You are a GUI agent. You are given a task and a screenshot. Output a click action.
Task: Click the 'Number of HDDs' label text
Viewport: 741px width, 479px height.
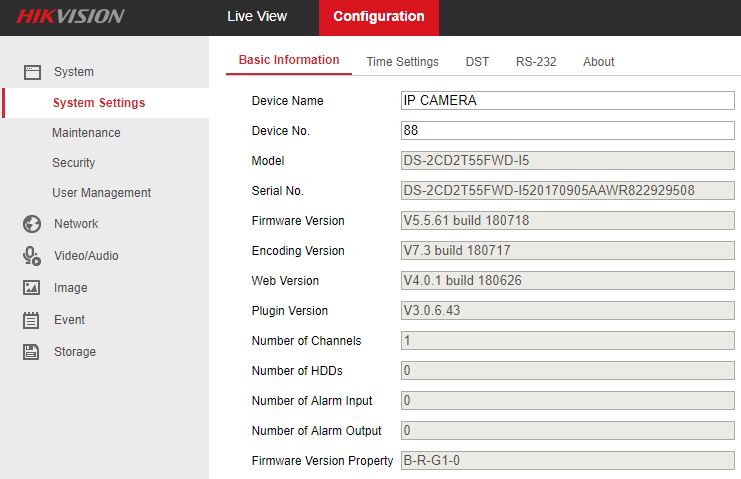[297, 371]
